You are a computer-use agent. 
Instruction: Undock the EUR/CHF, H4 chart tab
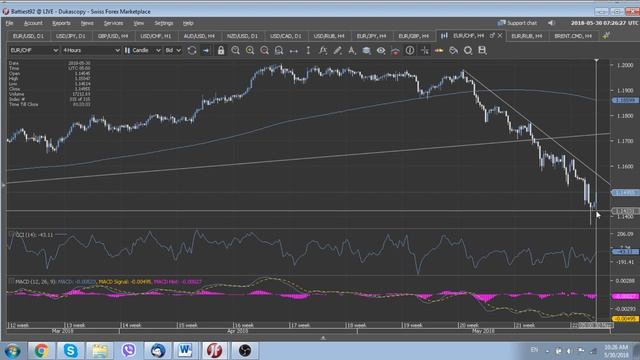(492, 36)
